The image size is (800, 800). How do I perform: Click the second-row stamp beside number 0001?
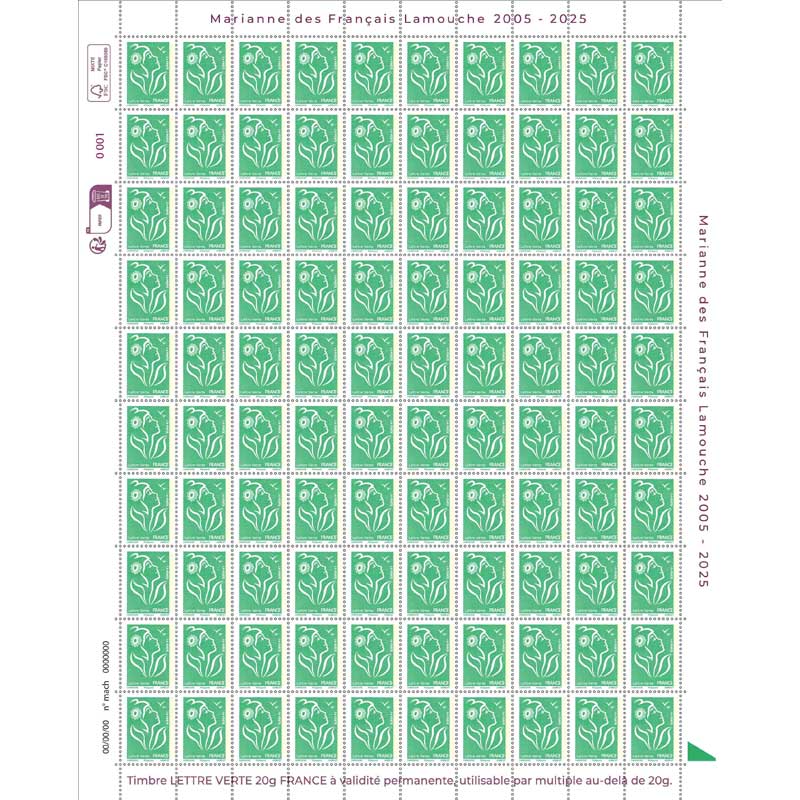point(148,146)
